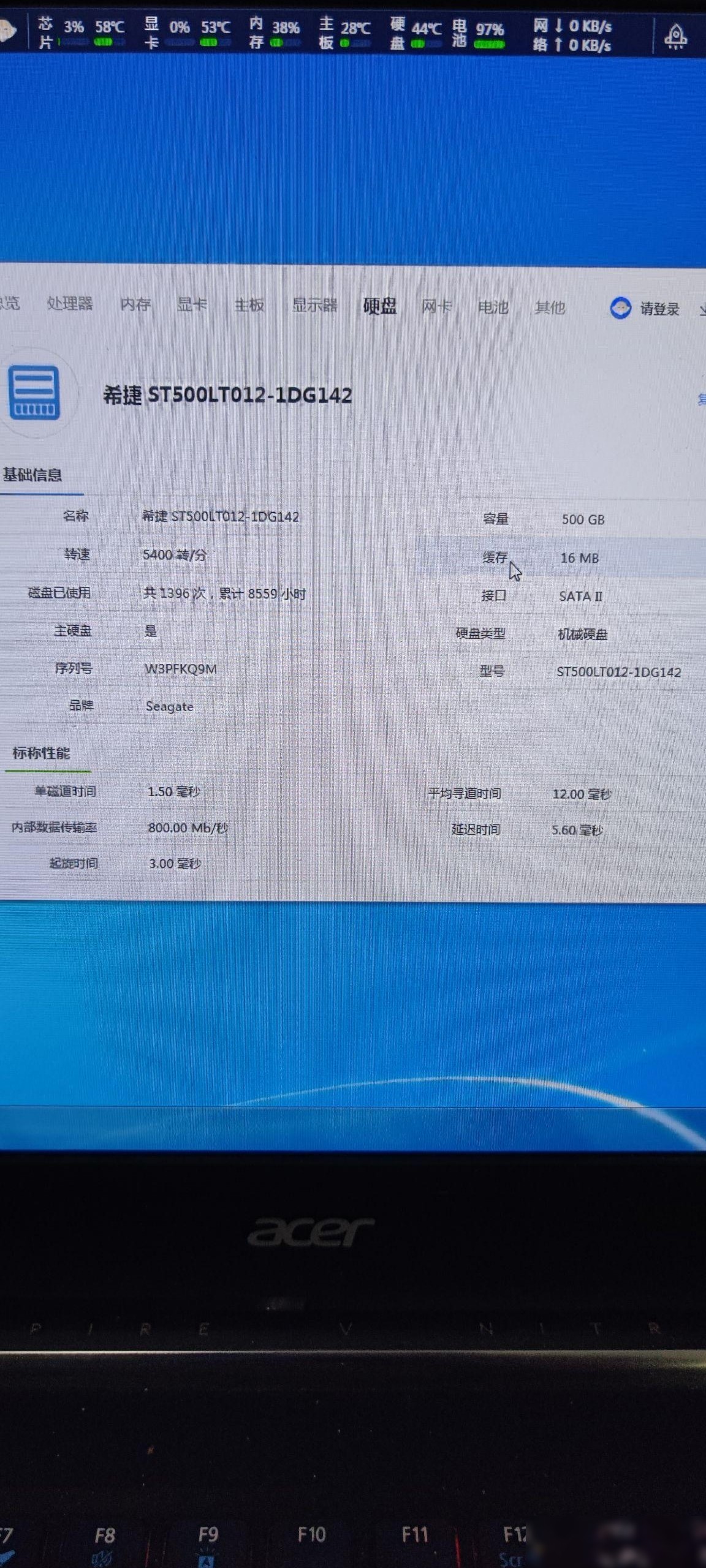Click the hard disk drive icon

[34, 393]
